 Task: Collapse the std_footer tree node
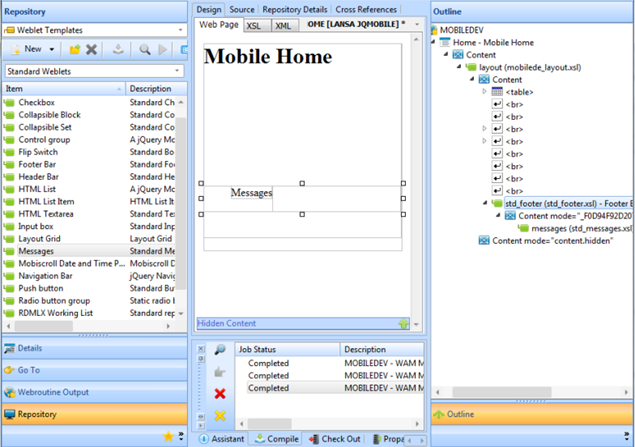click(x=485, y=203)
